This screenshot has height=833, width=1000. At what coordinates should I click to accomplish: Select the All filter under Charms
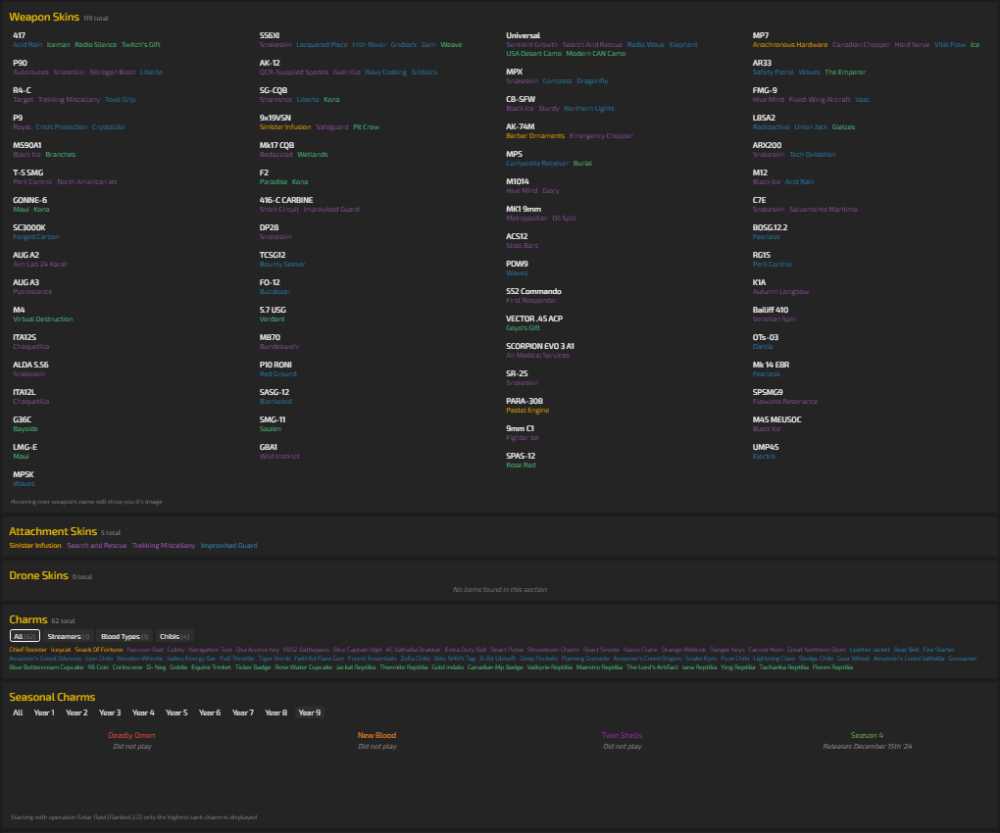25,636
